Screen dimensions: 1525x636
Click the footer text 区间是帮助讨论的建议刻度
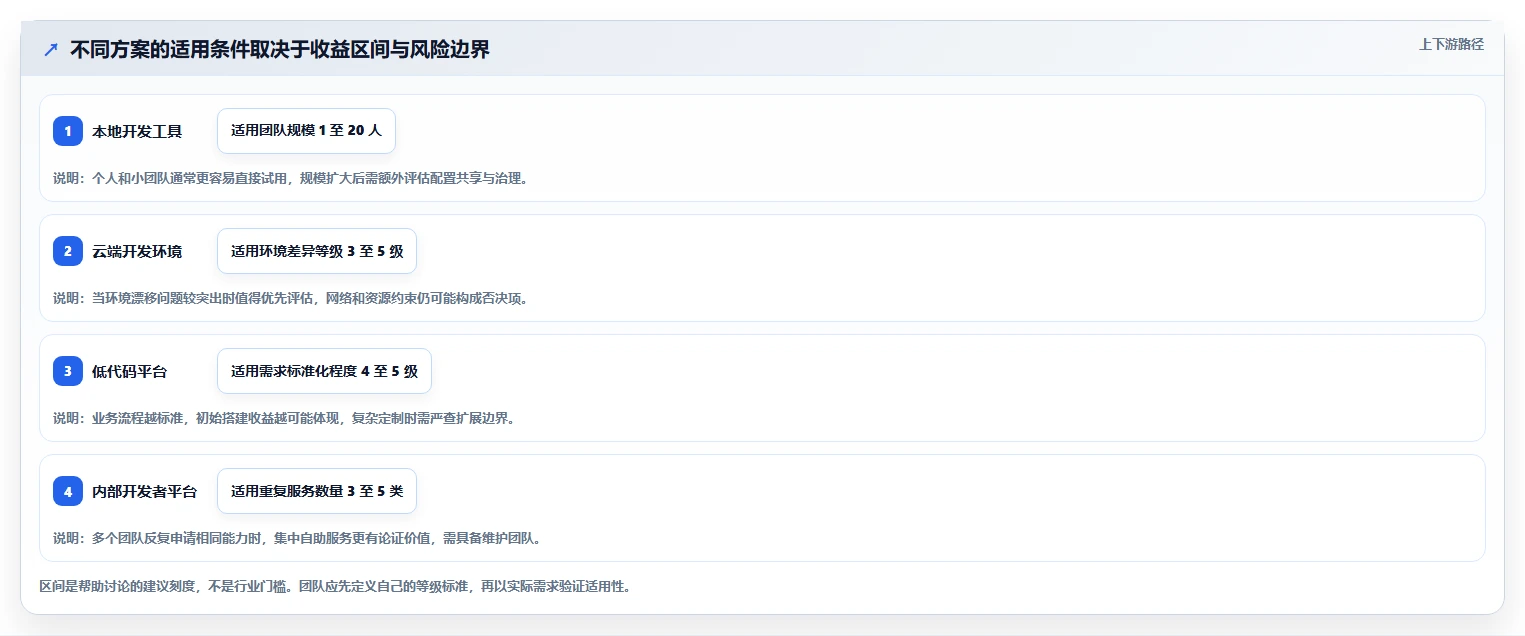pyautogui.click(x=335, y=586)
